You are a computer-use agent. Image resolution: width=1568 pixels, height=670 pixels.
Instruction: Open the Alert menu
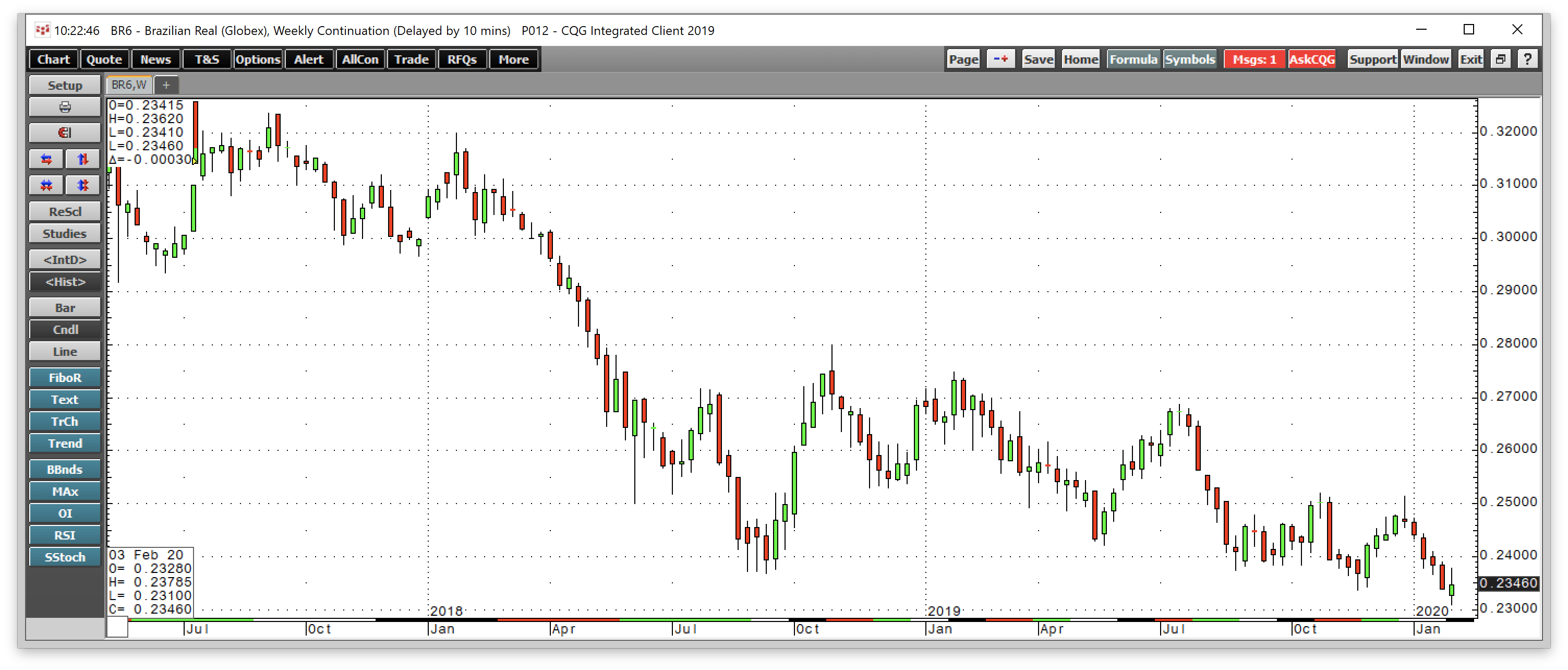[x=309, y=59]
